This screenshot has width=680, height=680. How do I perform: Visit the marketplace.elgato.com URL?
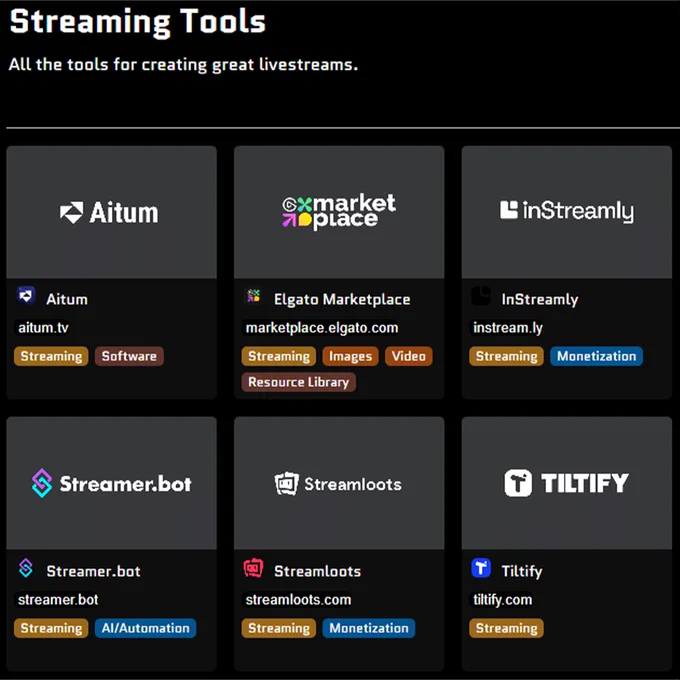click(x=322, y=328)
